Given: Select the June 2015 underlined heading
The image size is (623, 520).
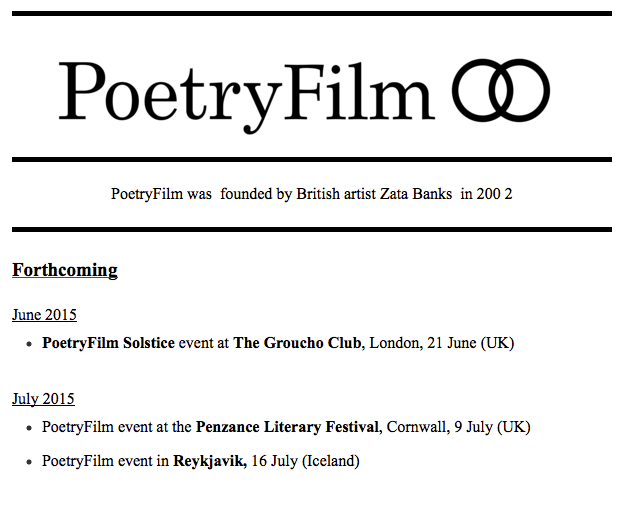Looking at the screenshot, I should pos(44,315).
